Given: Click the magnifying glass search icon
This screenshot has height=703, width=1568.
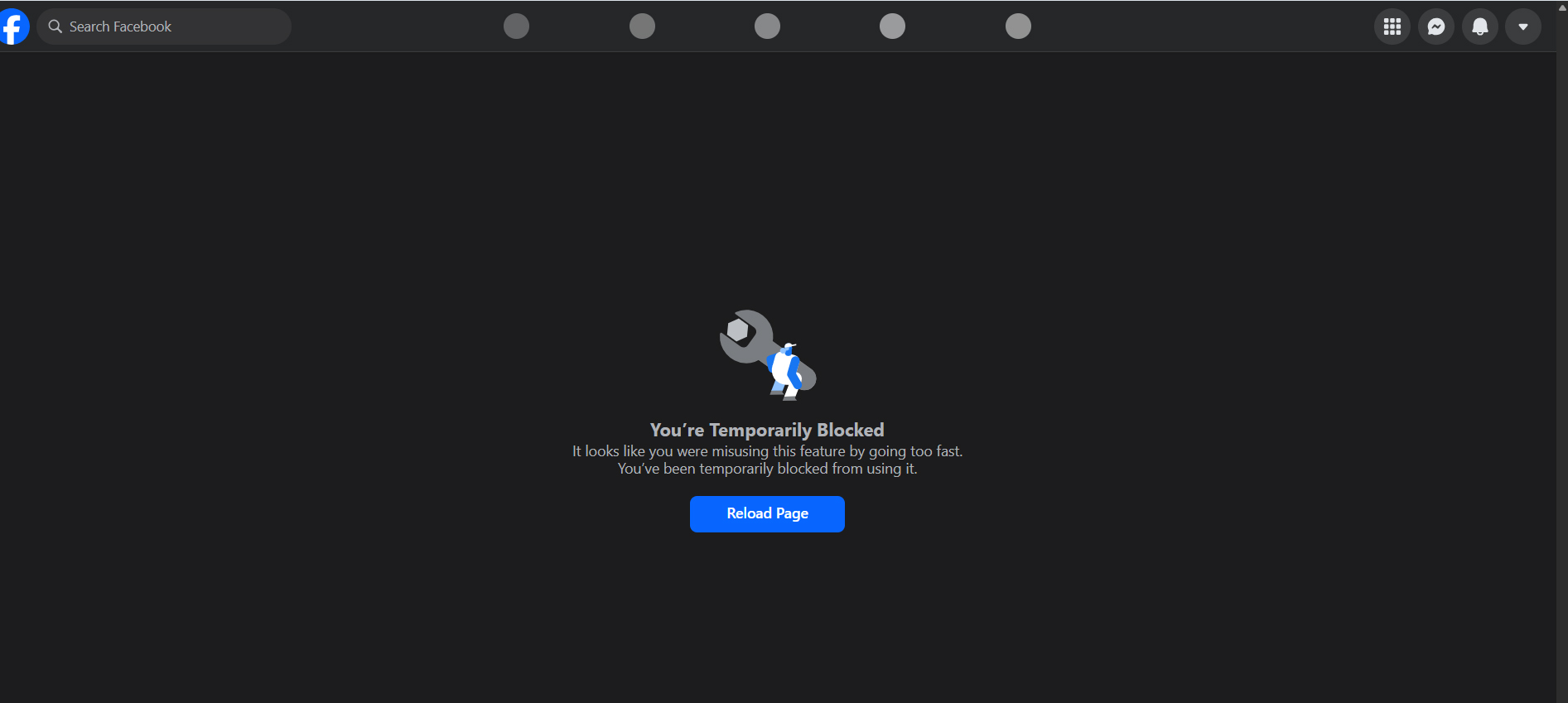Looking at the screenshot, I should click(55, 26).
